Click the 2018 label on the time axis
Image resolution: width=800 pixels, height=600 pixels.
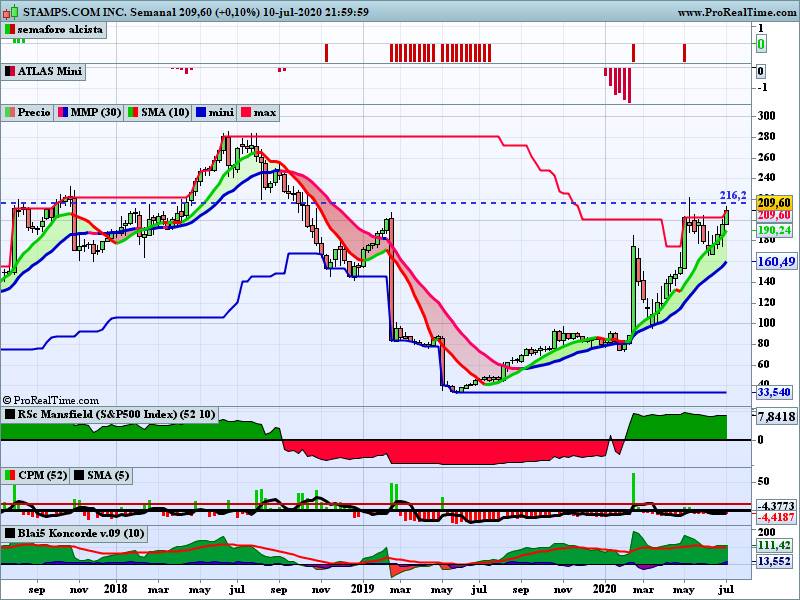pyautogui.click(x=115, y=589)
